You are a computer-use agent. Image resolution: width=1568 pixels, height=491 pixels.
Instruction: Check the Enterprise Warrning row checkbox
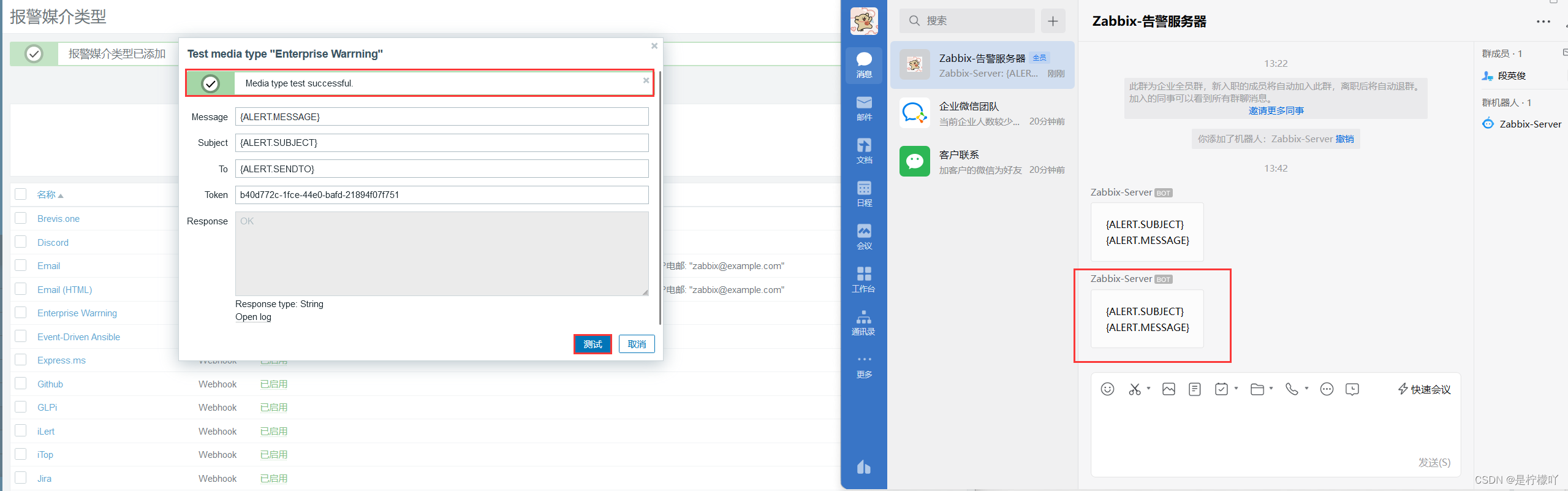pos(21,313)
